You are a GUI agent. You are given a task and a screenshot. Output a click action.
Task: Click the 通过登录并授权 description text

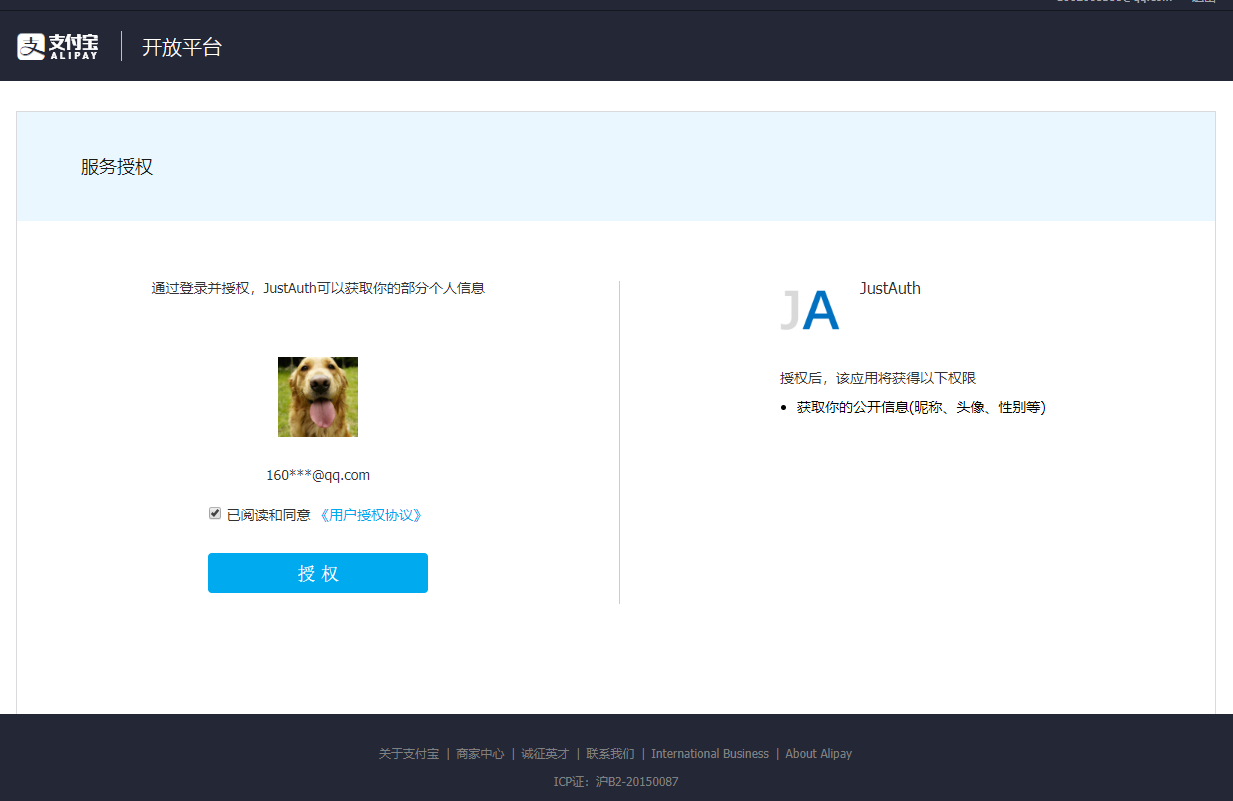click(318, 288)
